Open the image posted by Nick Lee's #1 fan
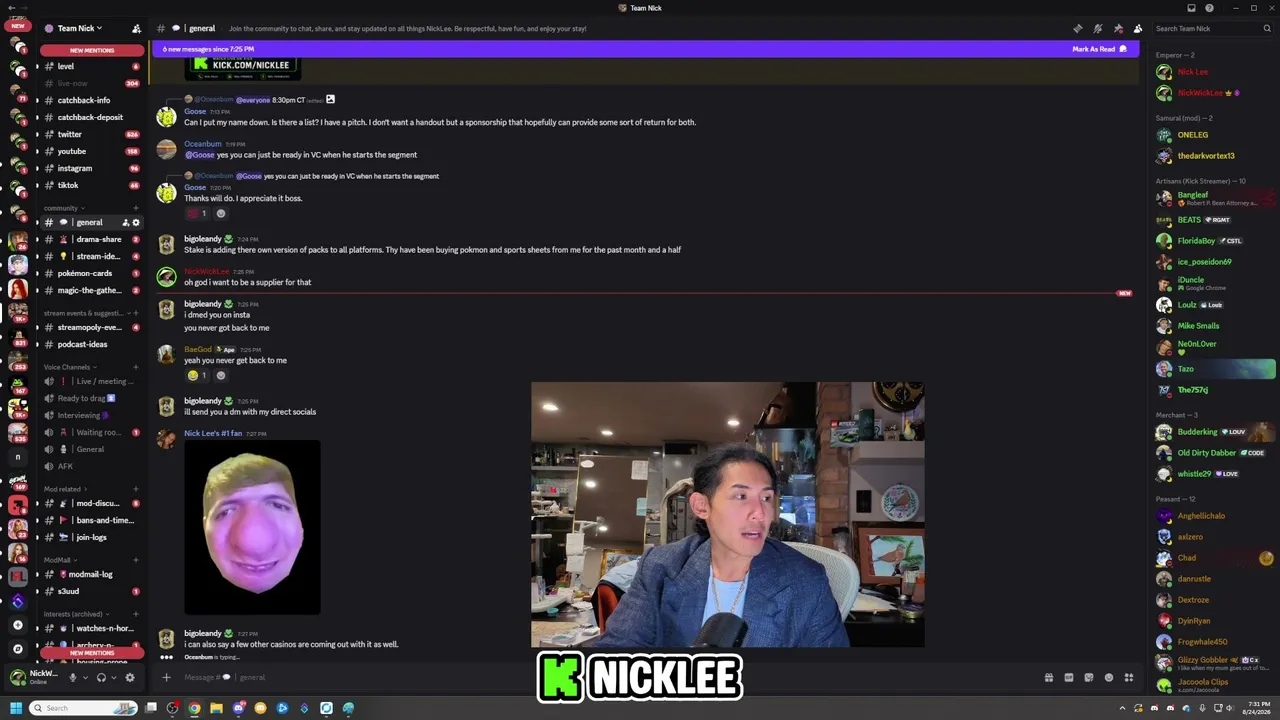This screenshot has height=720, width=1280. (252, 527)
